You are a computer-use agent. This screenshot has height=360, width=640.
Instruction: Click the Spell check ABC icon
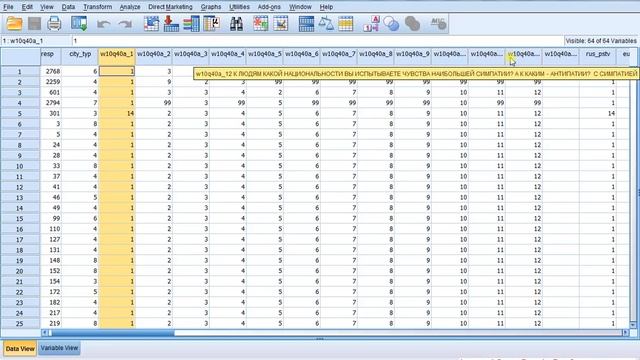(x=438, y=24)
